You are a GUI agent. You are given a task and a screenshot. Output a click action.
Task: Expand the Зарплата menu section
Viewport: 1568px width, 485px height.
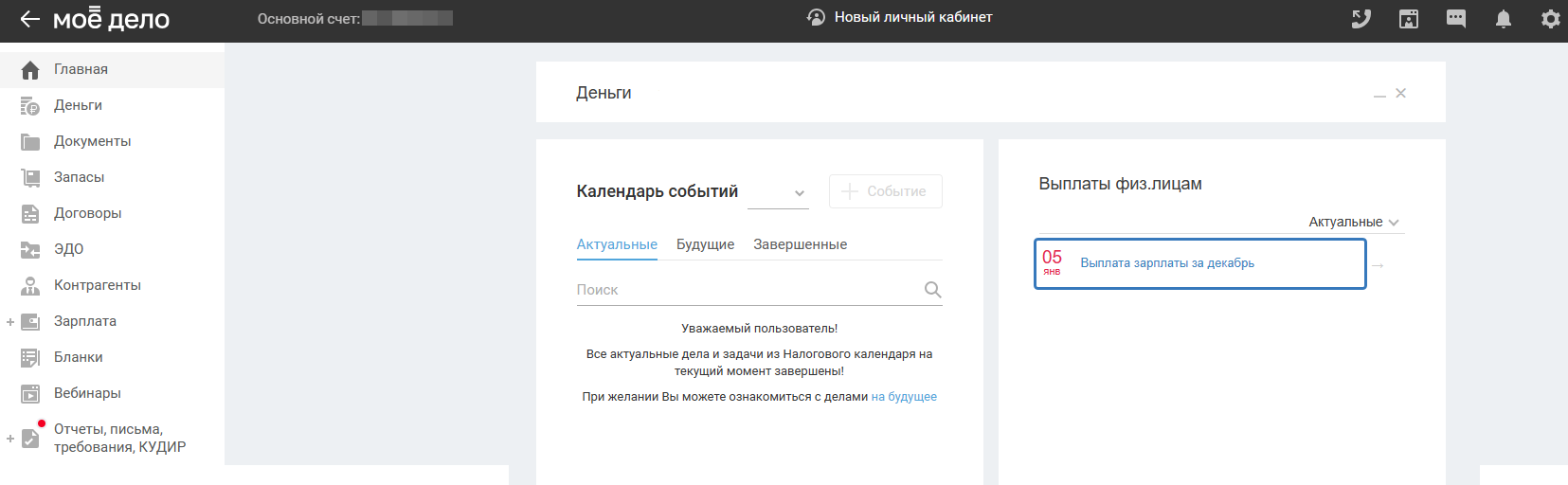[x=10, y=322]
